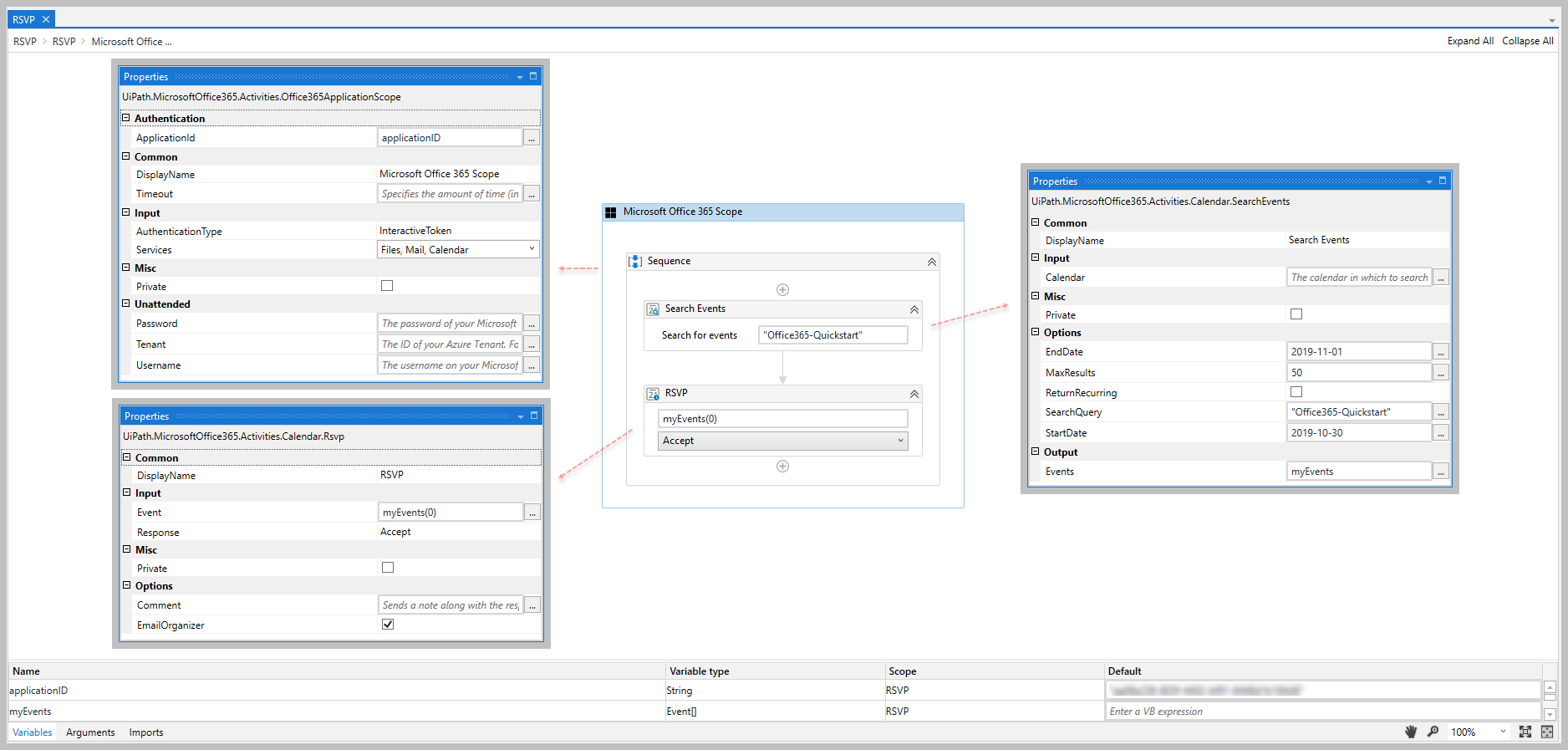The image size is (1568, 750).
Task: Sort variables by Scope column header
Action: pyautogui.click(x=995, y=671)
